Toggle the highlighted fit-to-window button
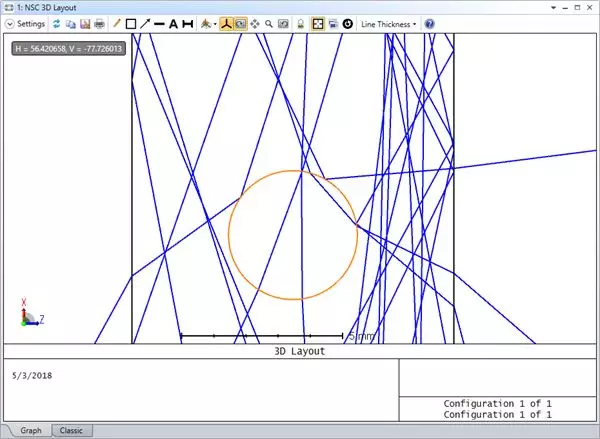 pos(317,23)
